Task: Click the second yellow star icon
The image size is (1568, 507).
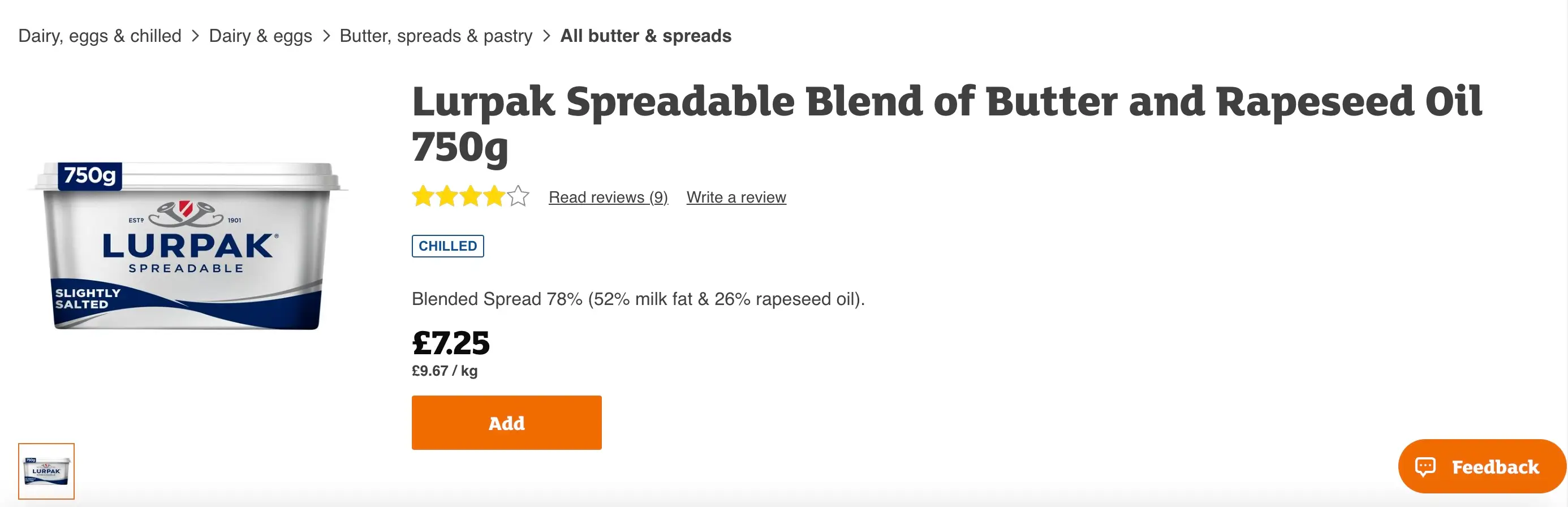Action: point(446,196)
